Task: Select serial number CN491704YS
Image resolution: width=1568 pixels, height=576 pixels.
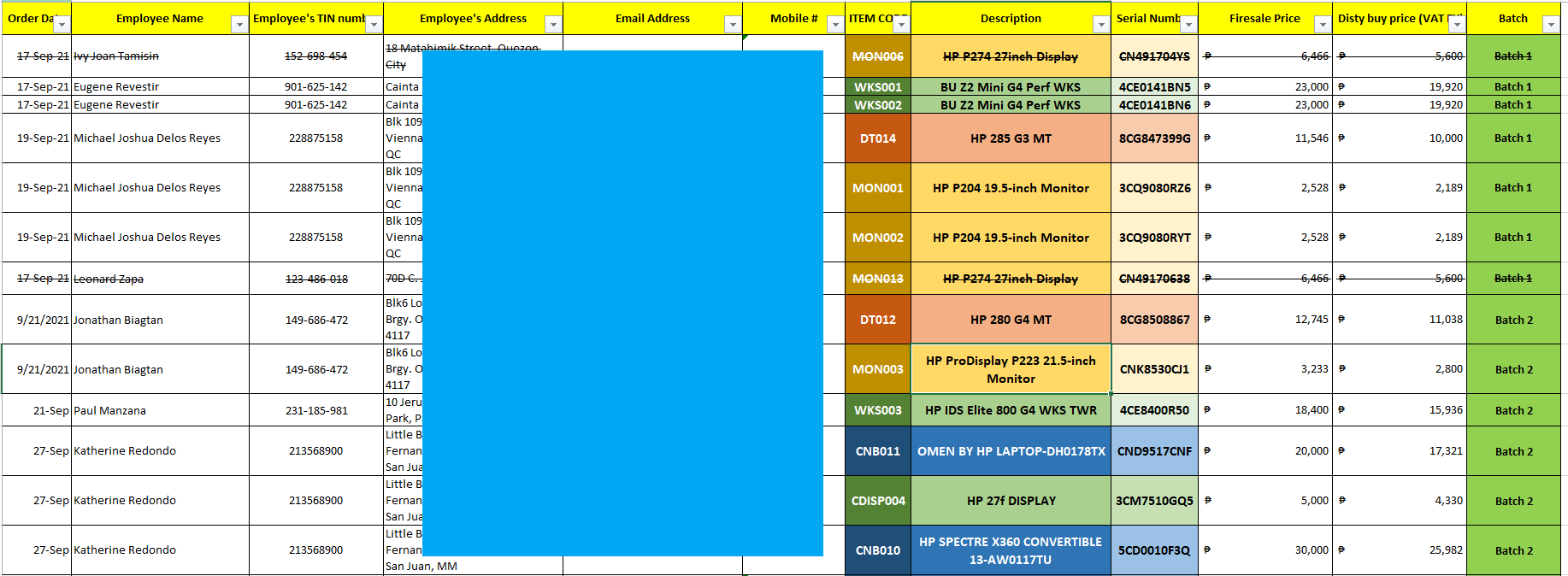Action: [x=1155, y=56]
